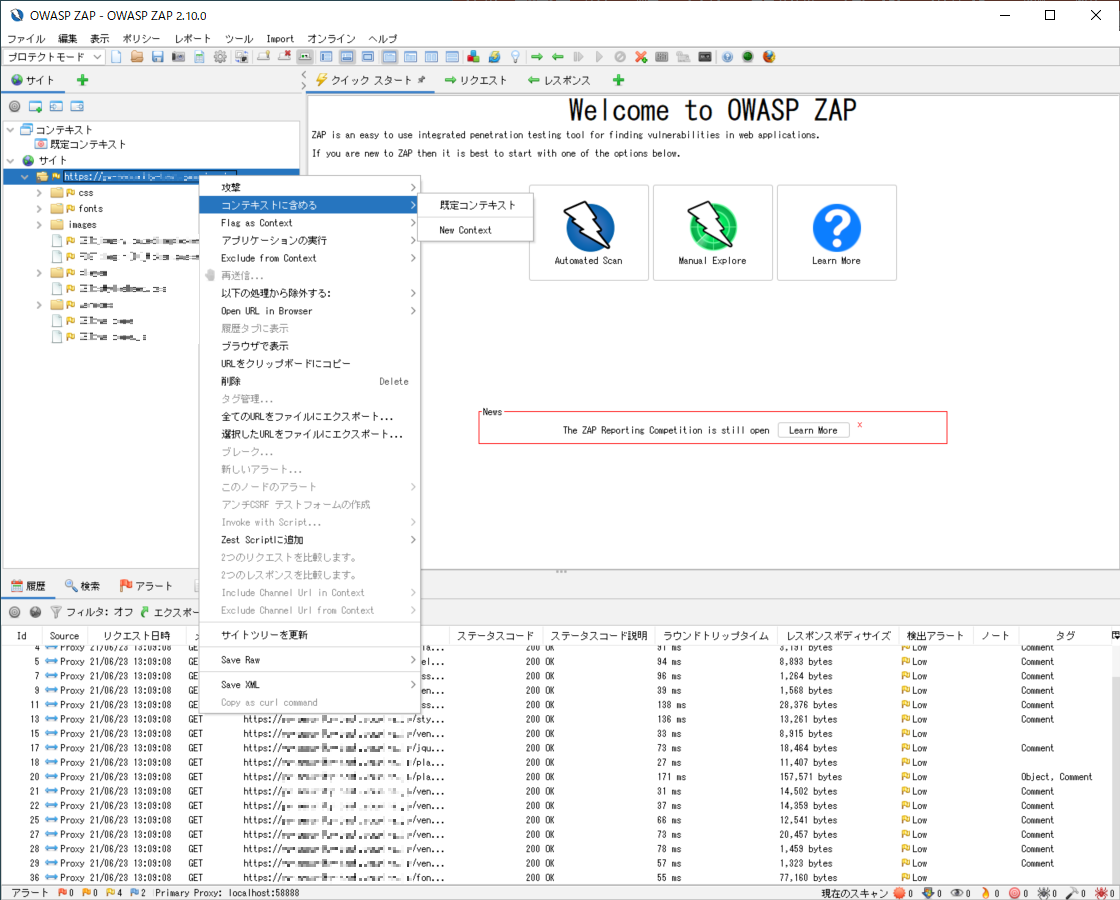
Task: Toggle break on all requests green arrow
Action: click(536, 56)
